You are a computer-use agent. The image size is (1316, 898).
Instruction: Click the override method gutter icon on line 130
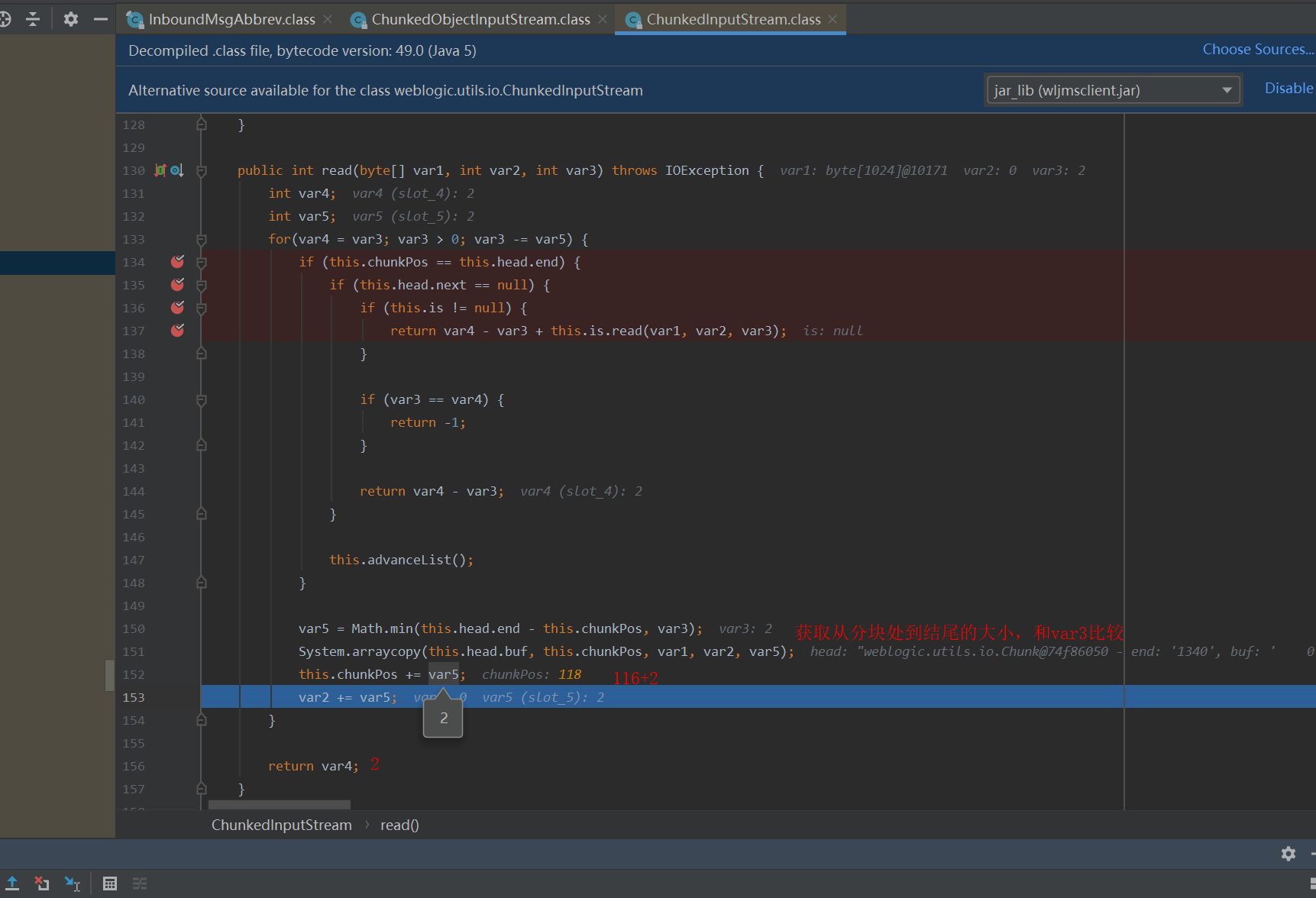[160, 170]
